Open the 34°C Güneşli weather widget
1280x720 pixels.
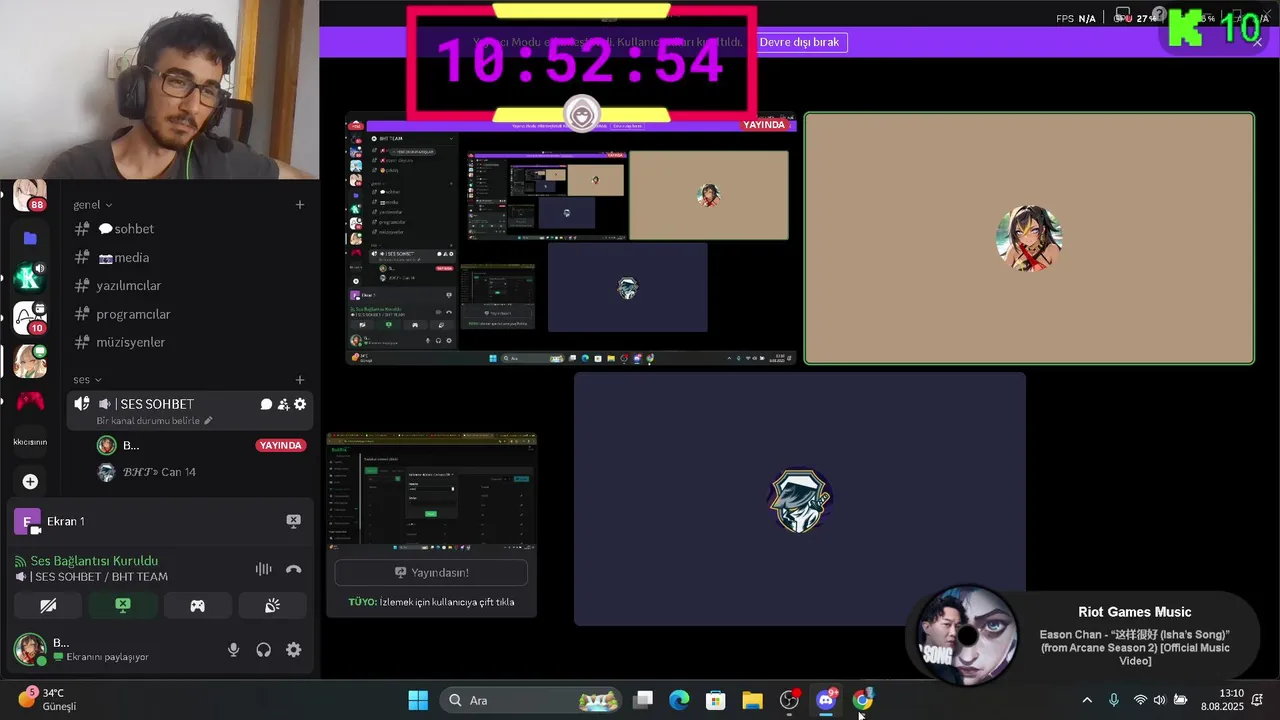(47, 700)
